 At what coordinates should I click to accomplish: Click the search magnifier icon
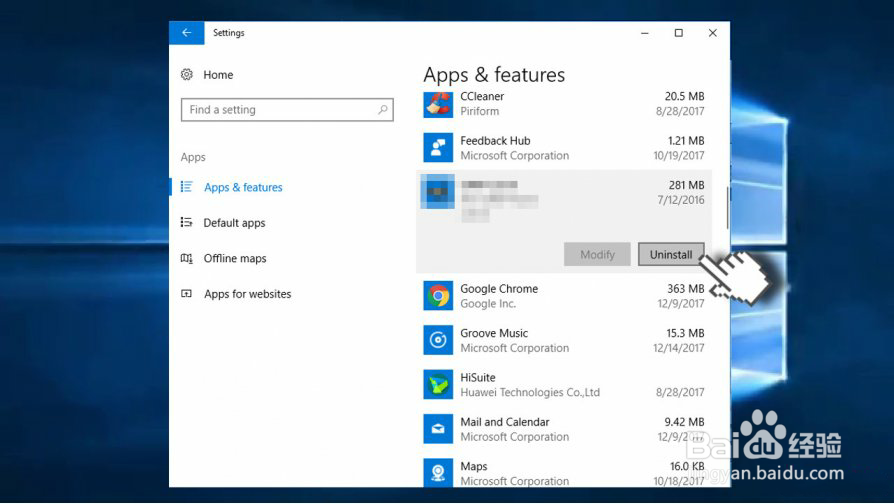[383, 109]
